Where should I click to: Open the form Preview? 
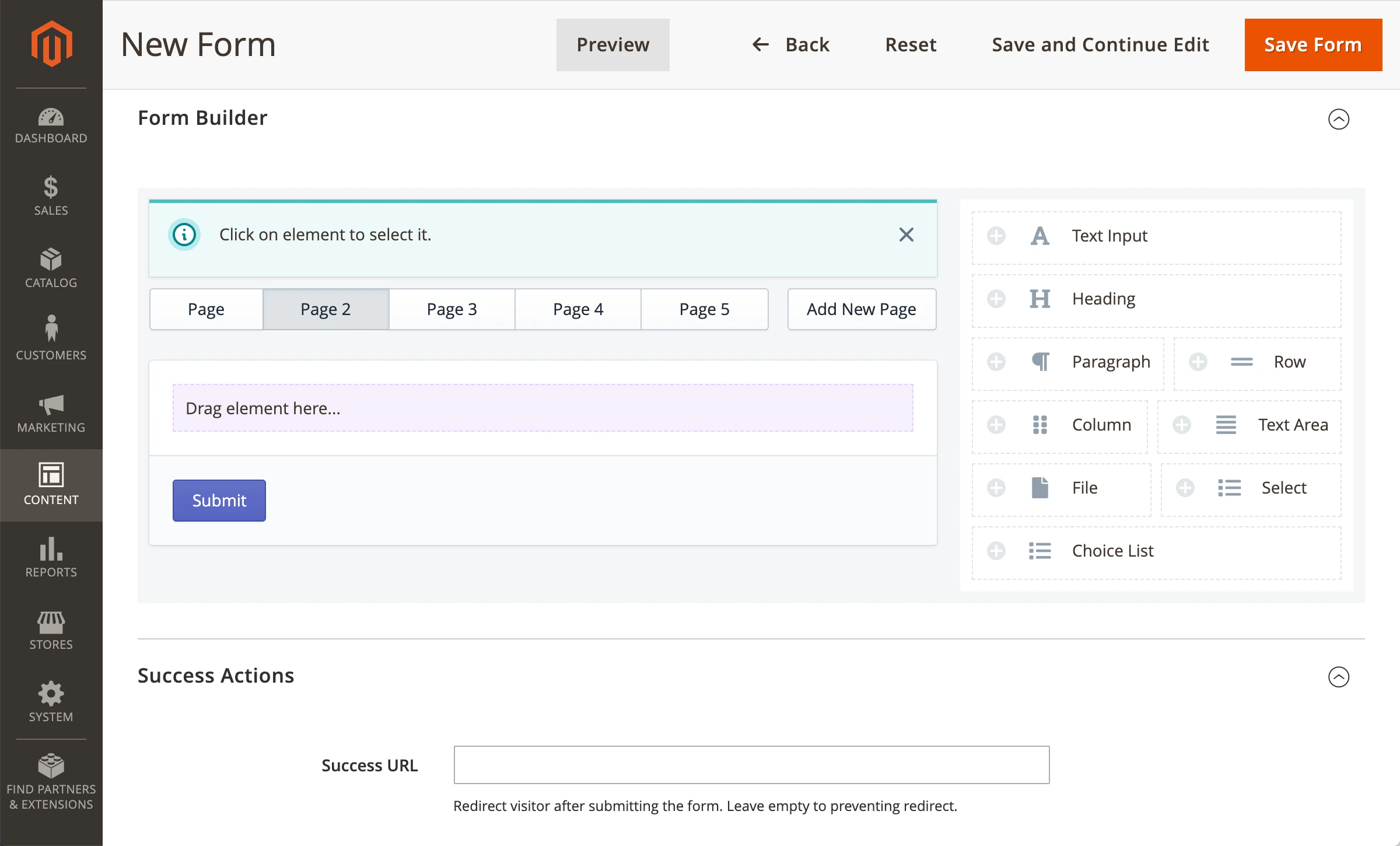tap(612, 45)
